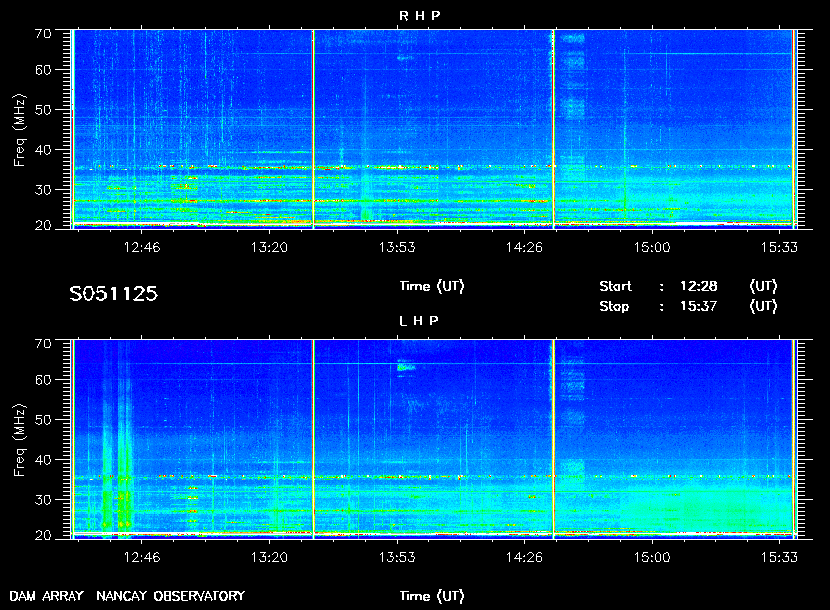The height and width of the screenshot is (610, 830).
Task: Click the stop time value "15:37"
Action: coord(698,307)
